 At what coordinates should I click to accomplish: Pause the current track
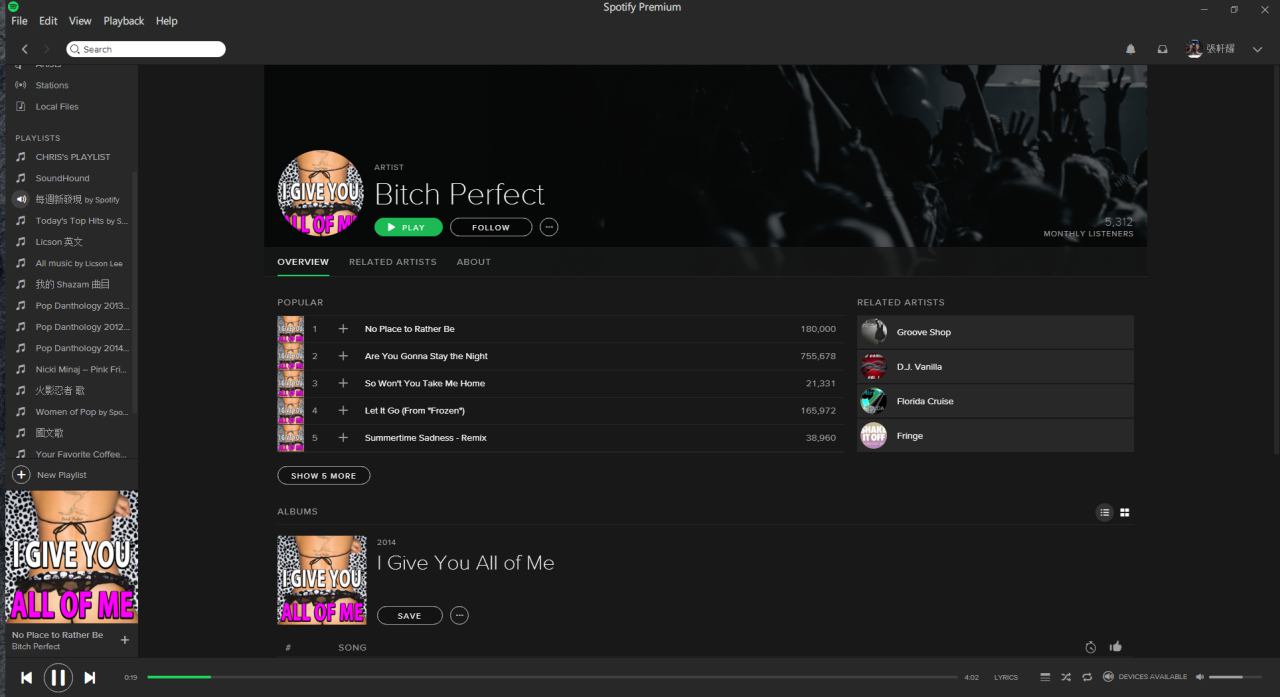pyautogui.click(x=58, y=677)
